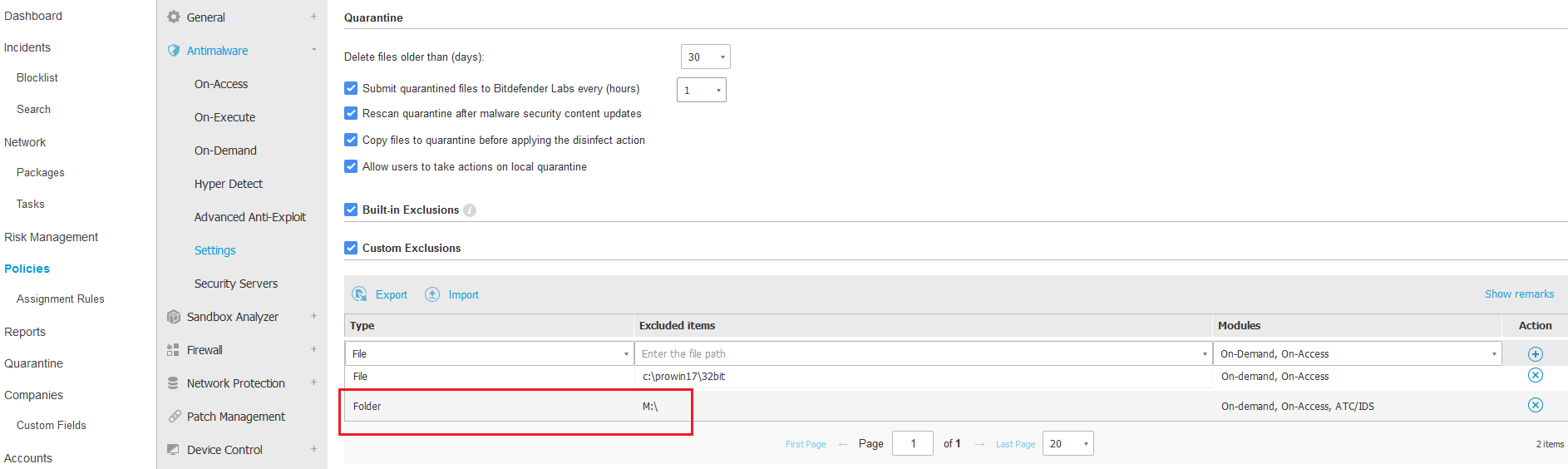Open the On-Access antimalware settings
The height and width of the screenshot is (469, 1568).
pos(221,84)
